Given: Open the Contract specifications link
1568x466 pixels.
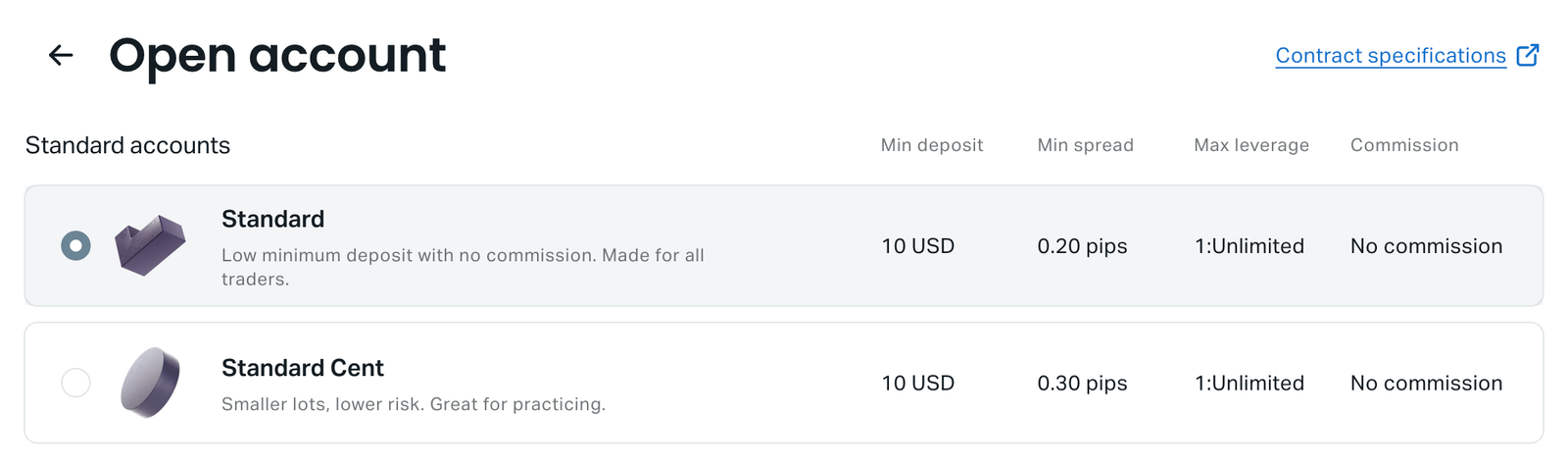Looking at the screenshot, I should tap(1390, 56).
